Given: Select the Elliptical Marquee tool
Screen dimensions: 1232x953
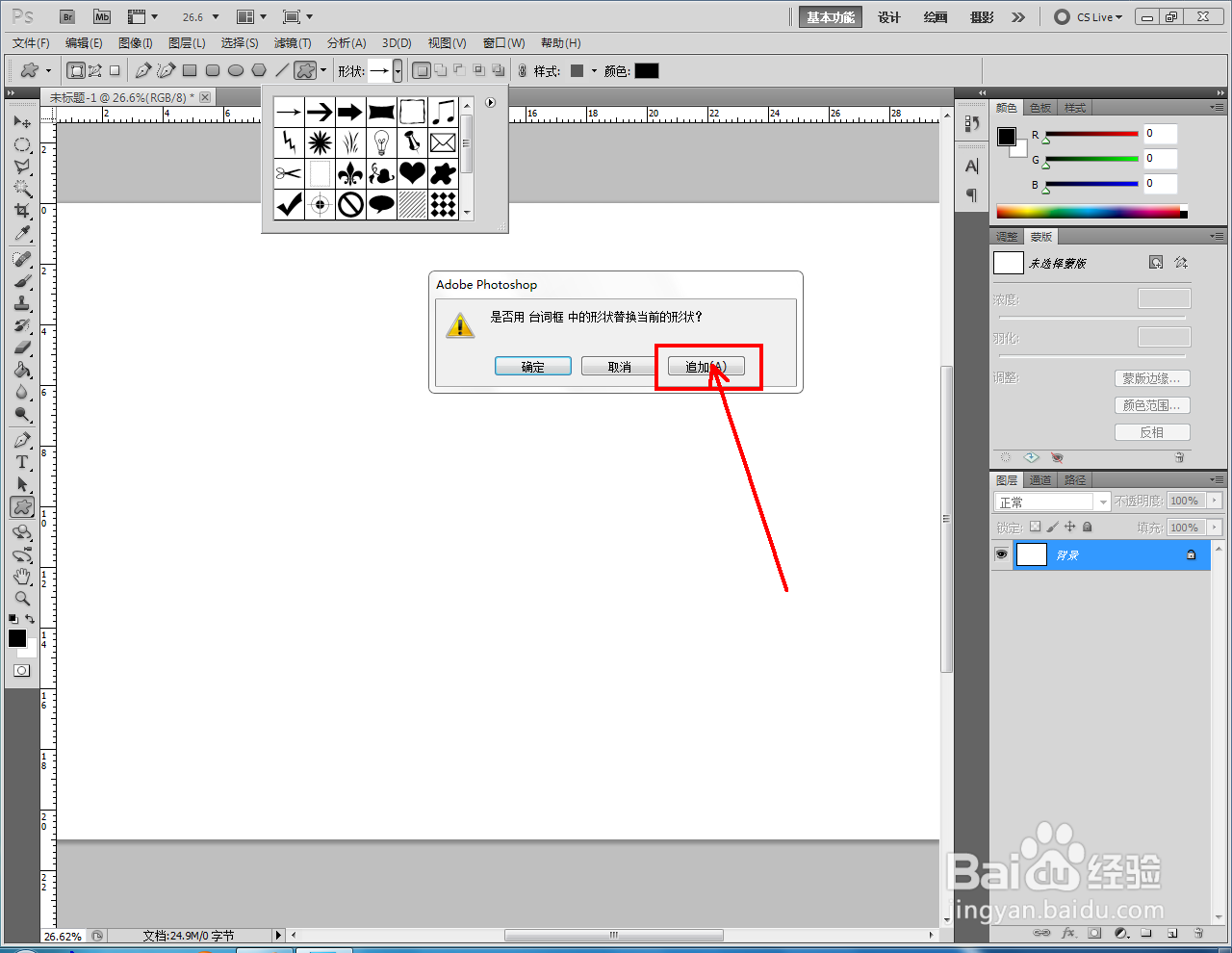Looking at the screenshot, I should tap(22, 144).
